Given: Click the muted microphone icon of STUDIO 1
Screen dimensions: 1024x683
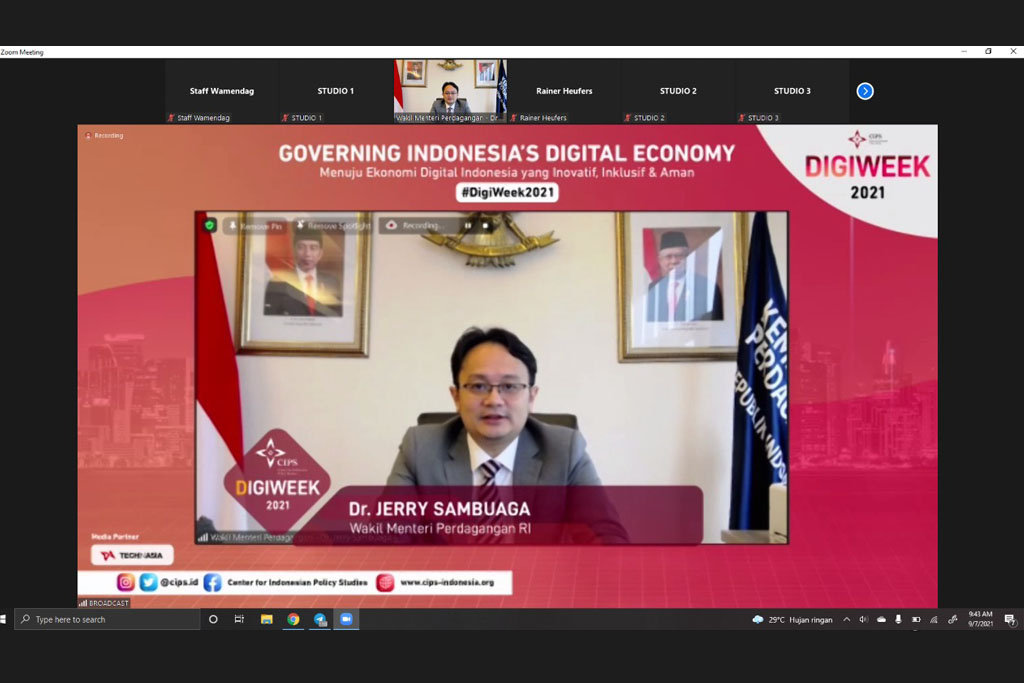Looking at the screenshot, I should [285, 118].
